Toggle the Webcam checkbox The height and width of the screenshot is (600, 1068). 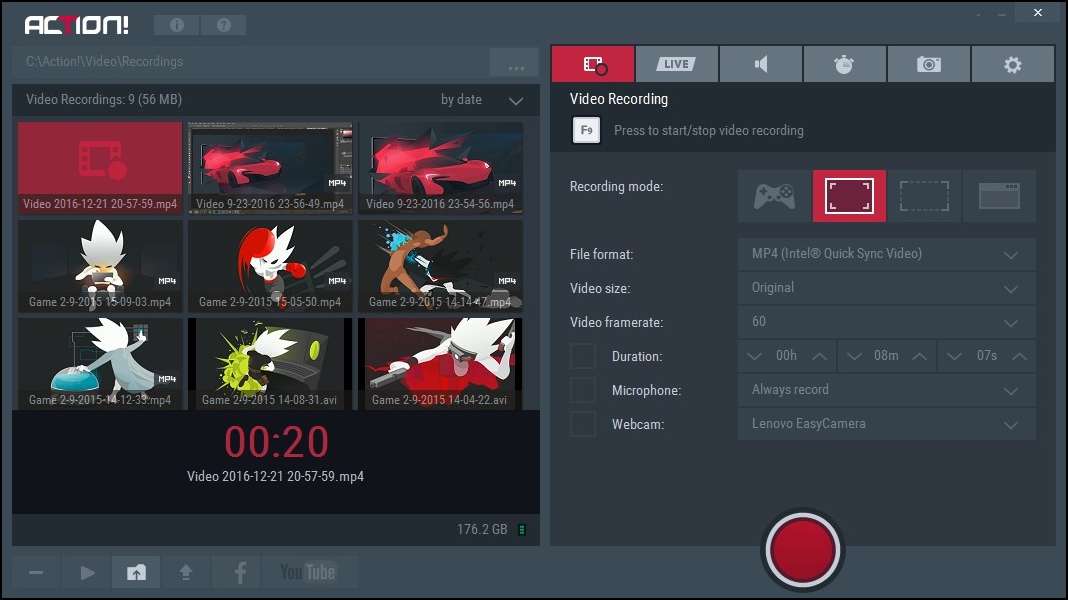click(x=582, y=424)
